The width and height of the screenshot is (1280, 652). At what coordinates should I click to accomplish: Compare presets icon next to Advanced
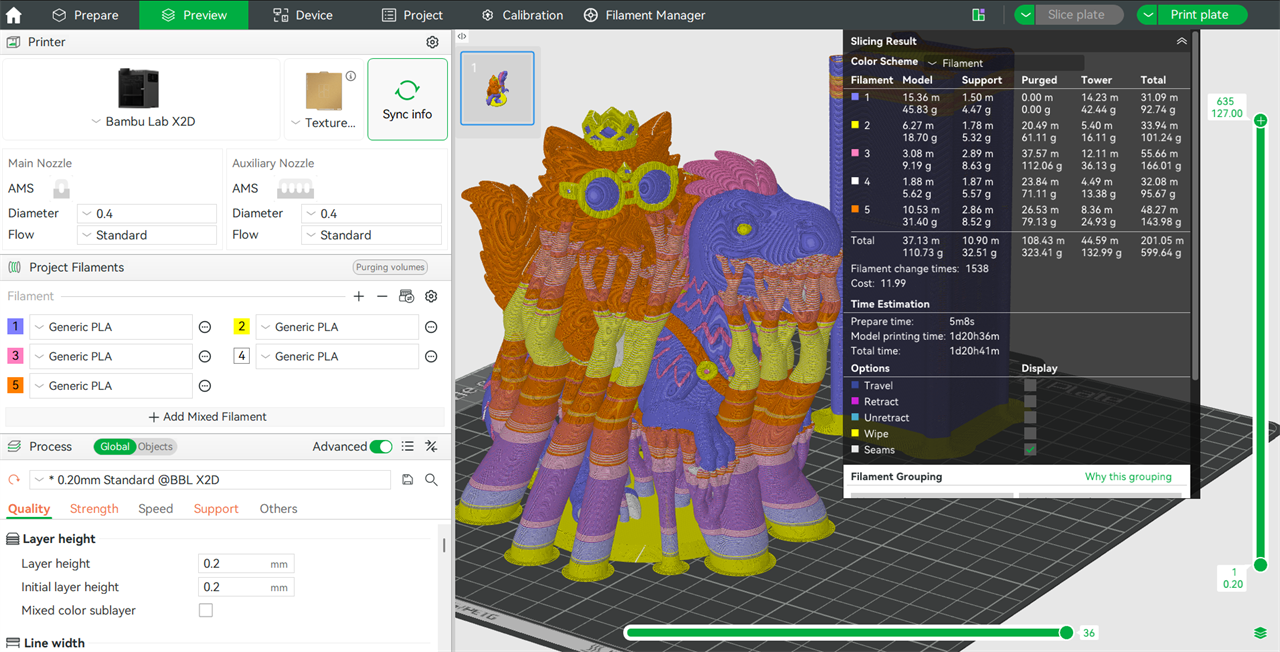pyautogui.click(x=431, y=447)
